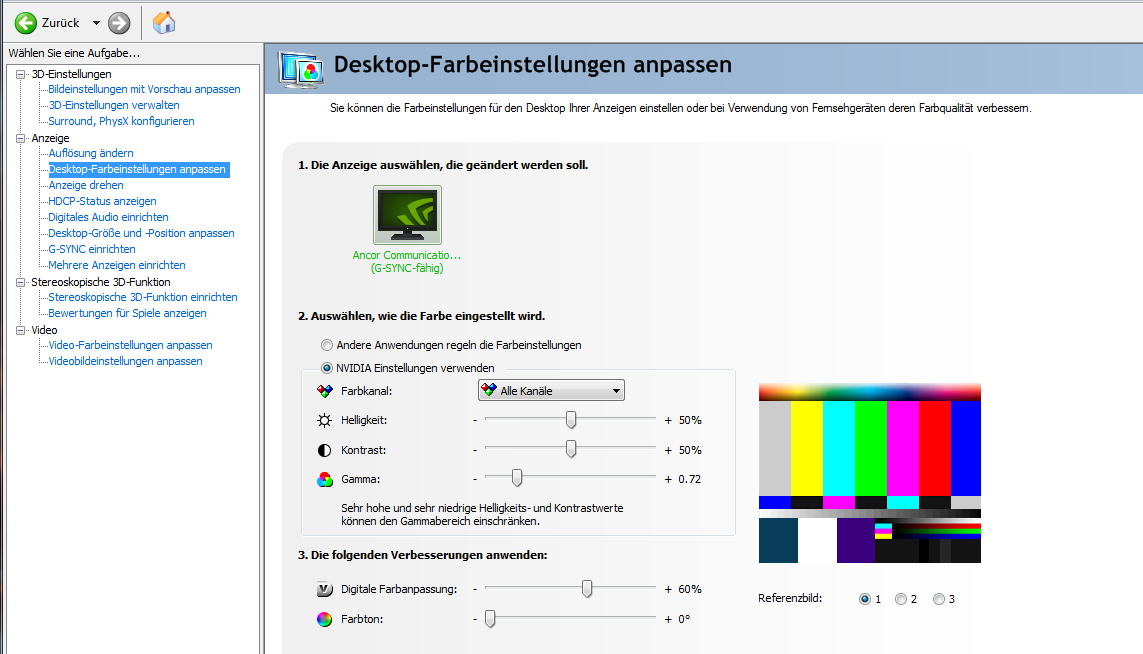The image size is (1143, 654).
Task: Click the Zurück button label
Action: (61, 23)
